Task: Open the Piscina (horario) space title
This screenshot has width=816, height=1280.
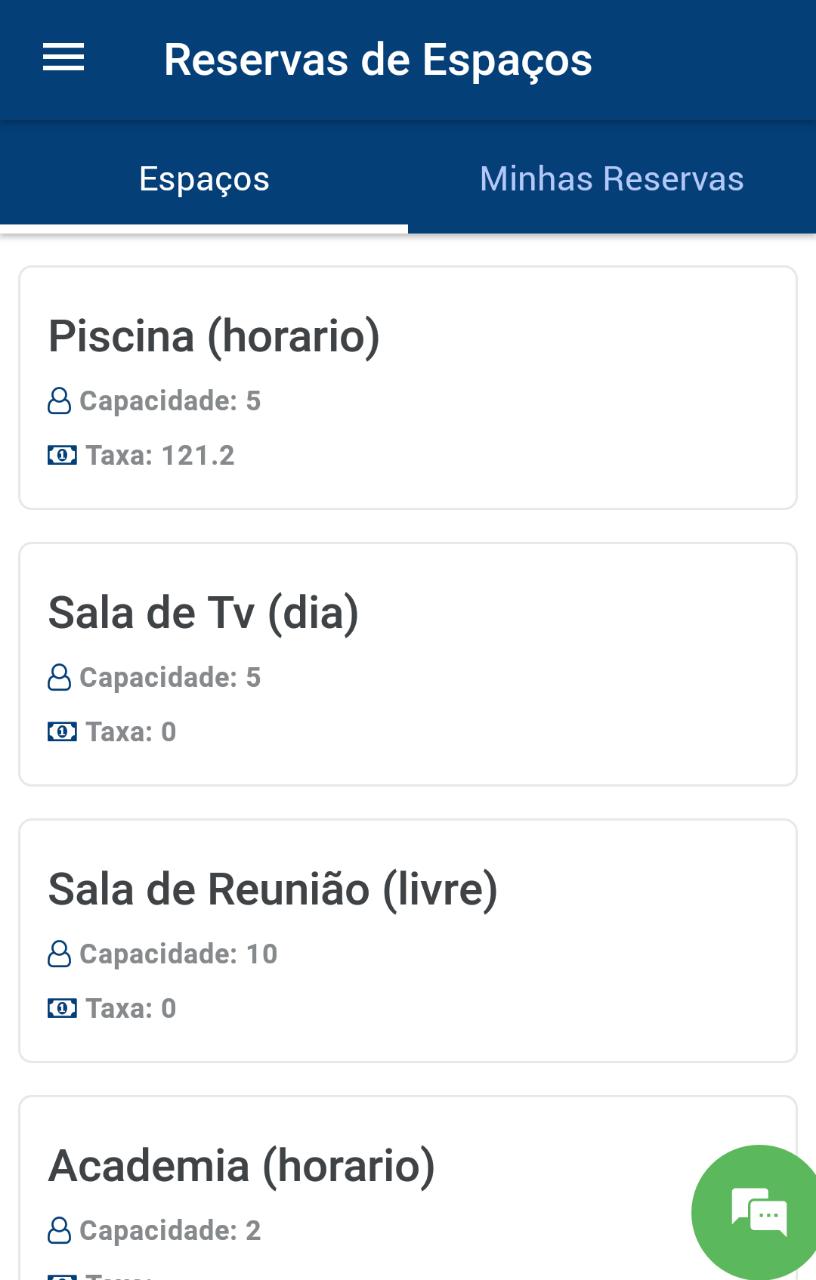Action: [x=214, y=336]
